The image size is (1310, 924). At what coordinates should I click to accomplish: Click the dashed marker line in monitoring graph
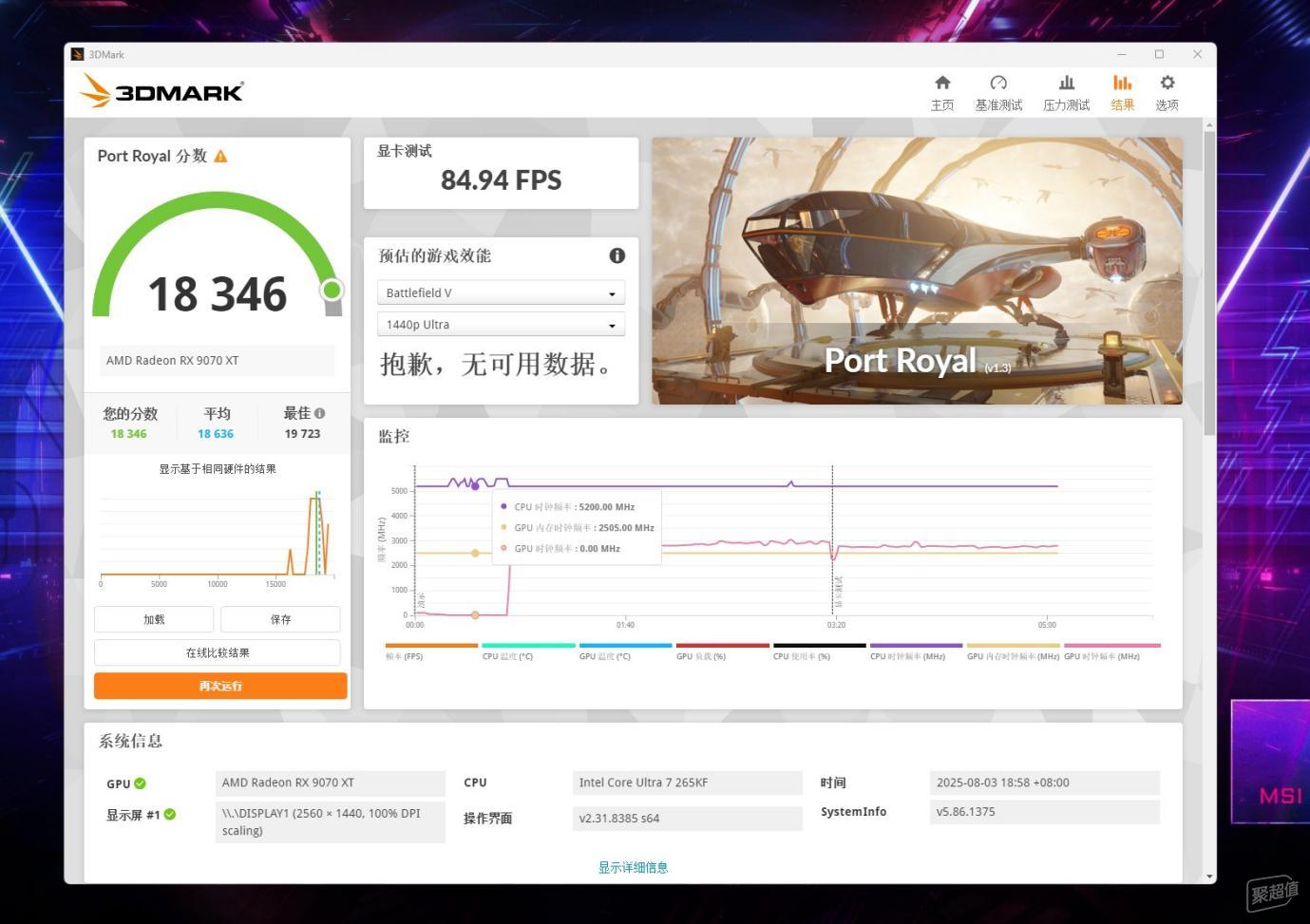coord(832,539)
